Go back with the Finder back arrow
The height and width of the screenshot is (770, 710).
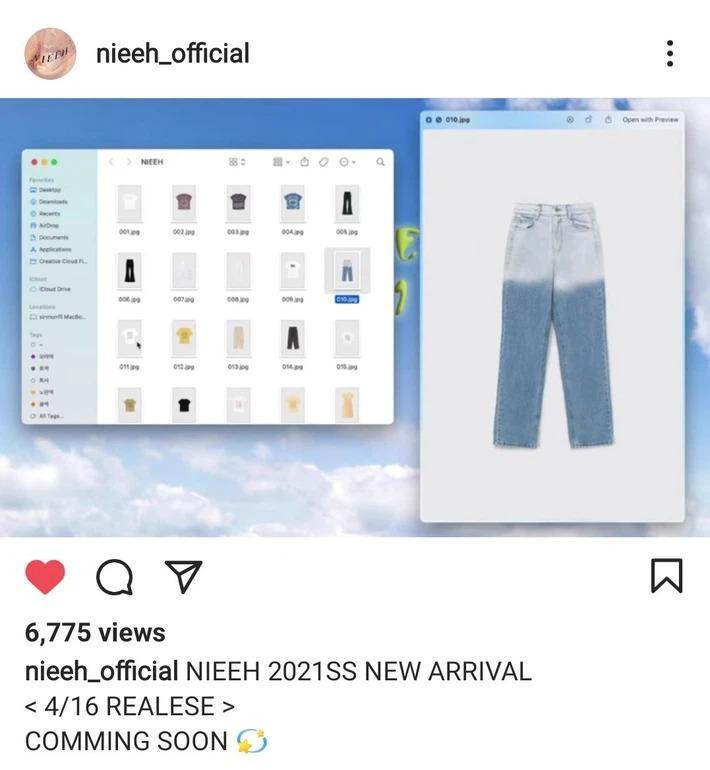[x=111, y=162]
